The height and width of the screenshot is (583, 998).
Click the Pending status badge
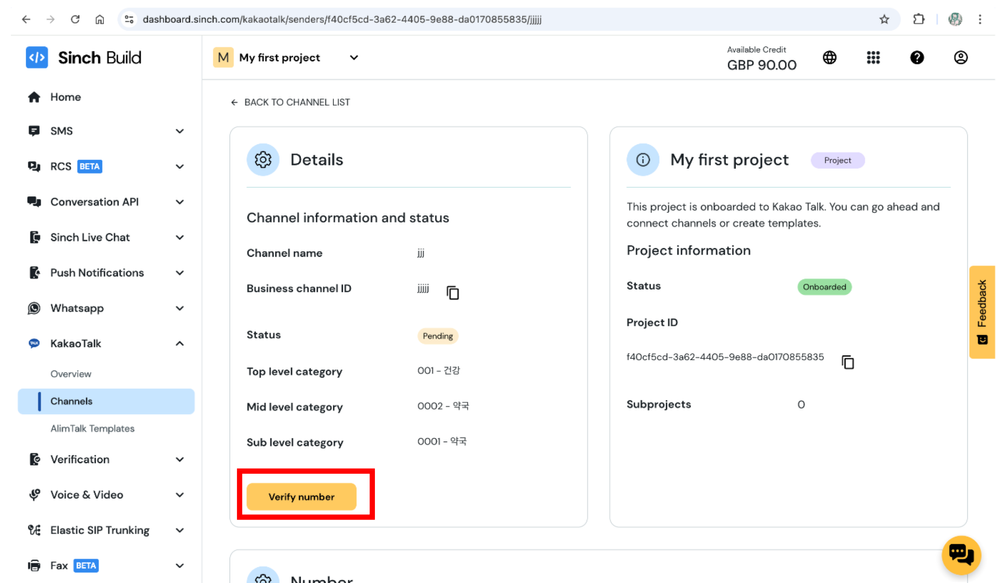[x=438, y=336]
